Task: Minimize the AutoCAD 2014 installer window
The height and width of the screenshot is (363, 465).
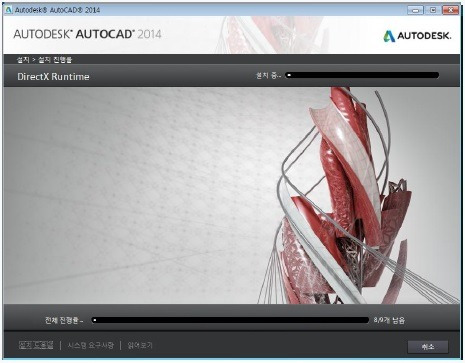Action: coord(415,10)
